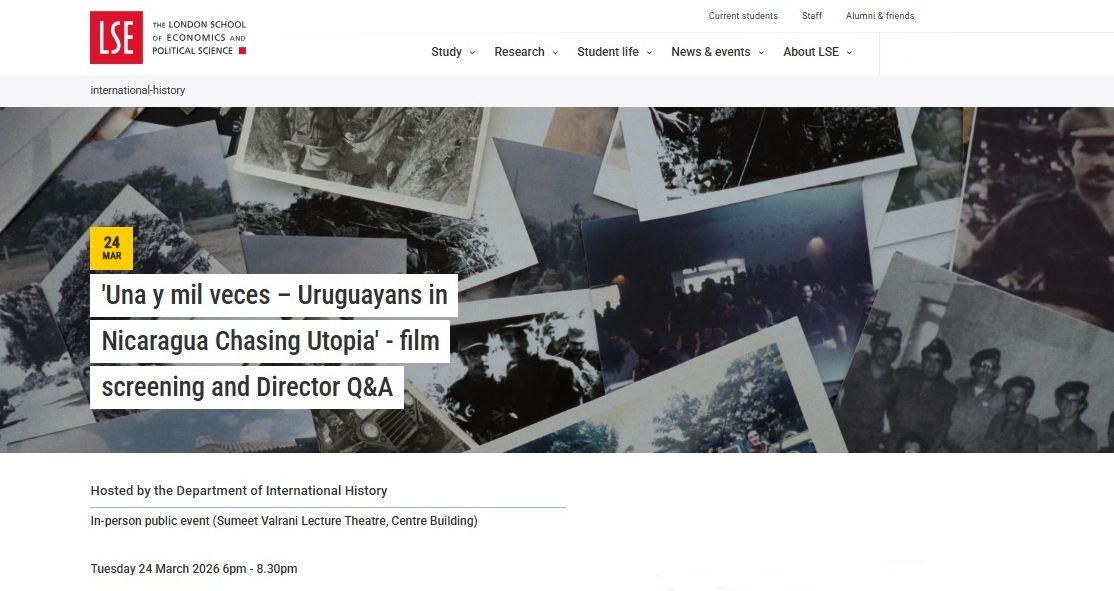Image resolution: width=1114 pixels, height=591 pixels.
Task: Click the About LSE menu label
Action: (811, 52)
